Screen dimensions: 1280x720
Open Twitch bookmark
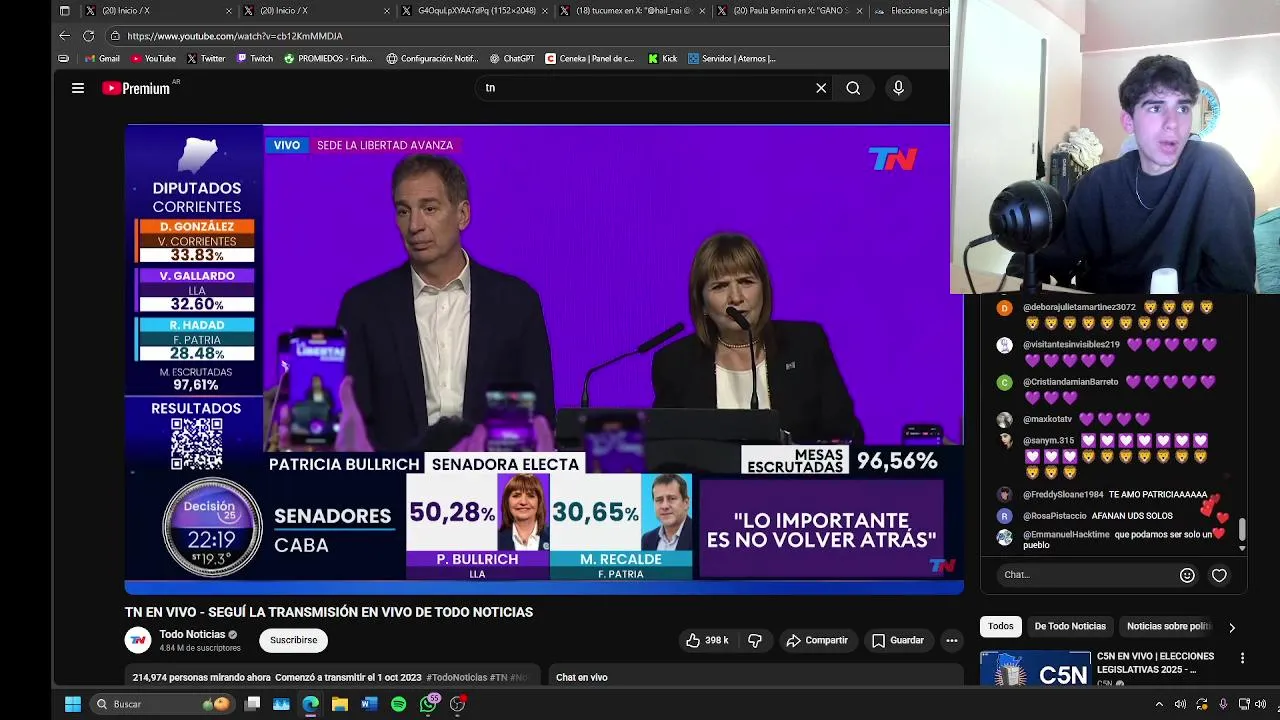pyautogui.click(x=255, y=59)
